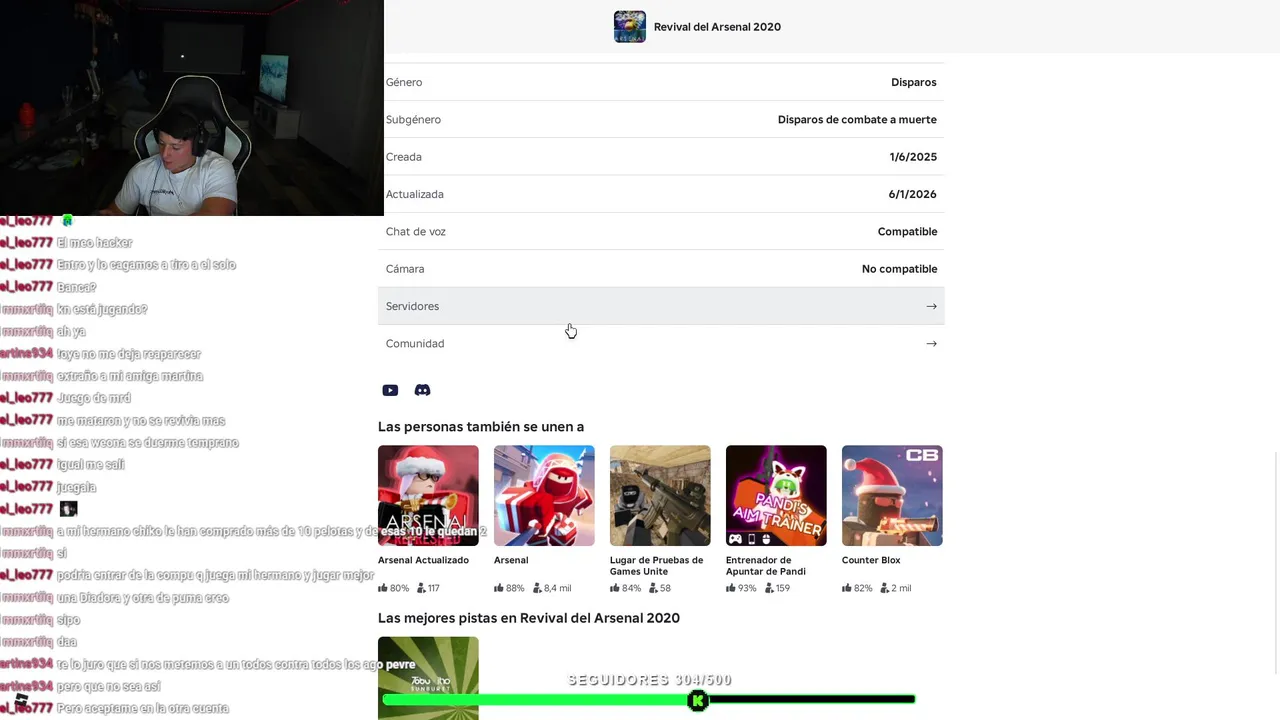Open the Comunidad section
Viewport: 1280px width, 720px height.
661,344
